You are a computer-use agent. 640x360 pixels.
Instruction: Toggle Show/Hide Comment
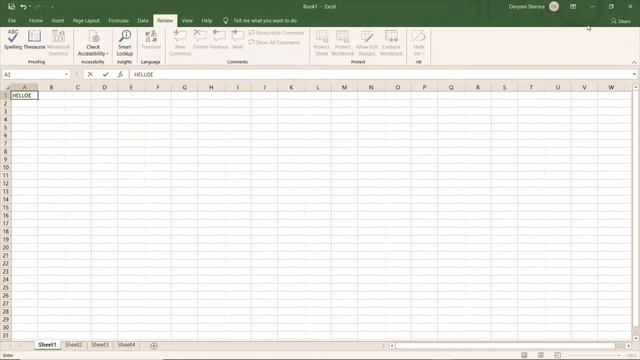[x=276, y=33]
